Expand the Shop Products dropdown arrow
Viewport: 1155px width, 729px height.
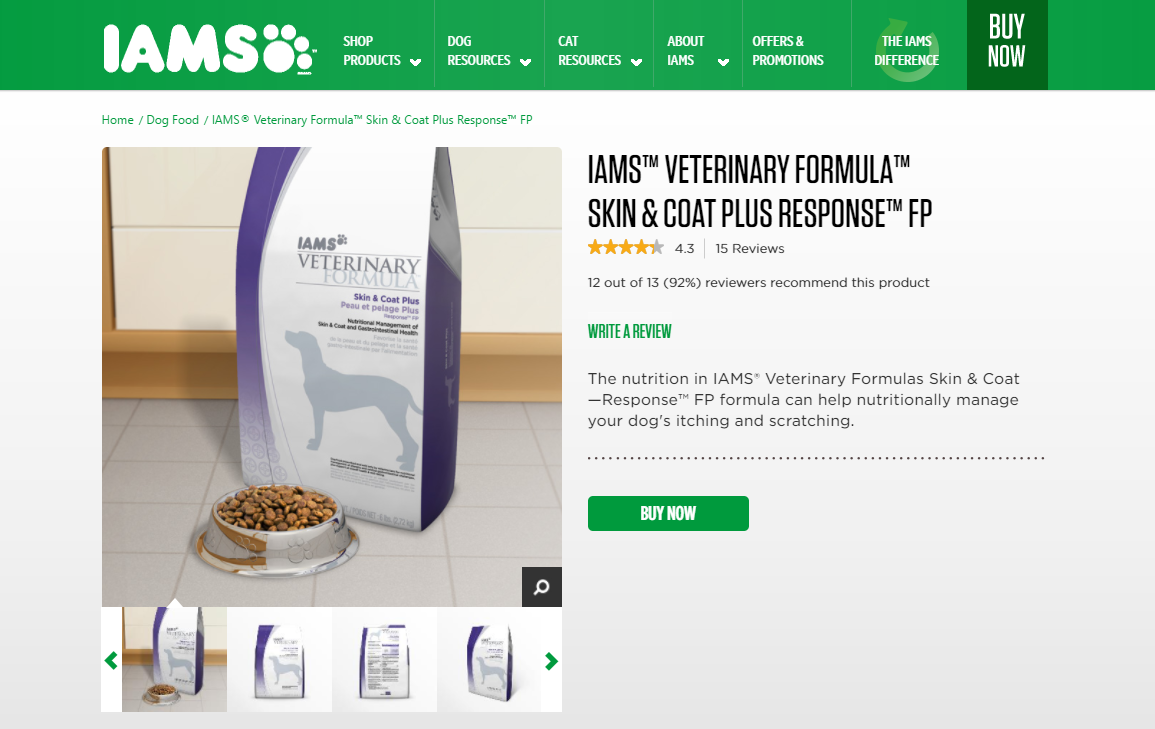click(x=415, y=62)
